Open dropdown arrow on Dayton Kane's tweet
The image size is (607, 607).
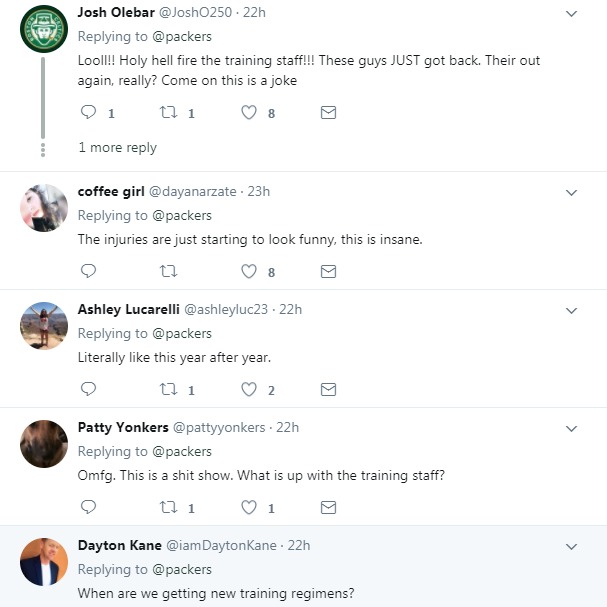pyautogui.click(x=572, y=547)
